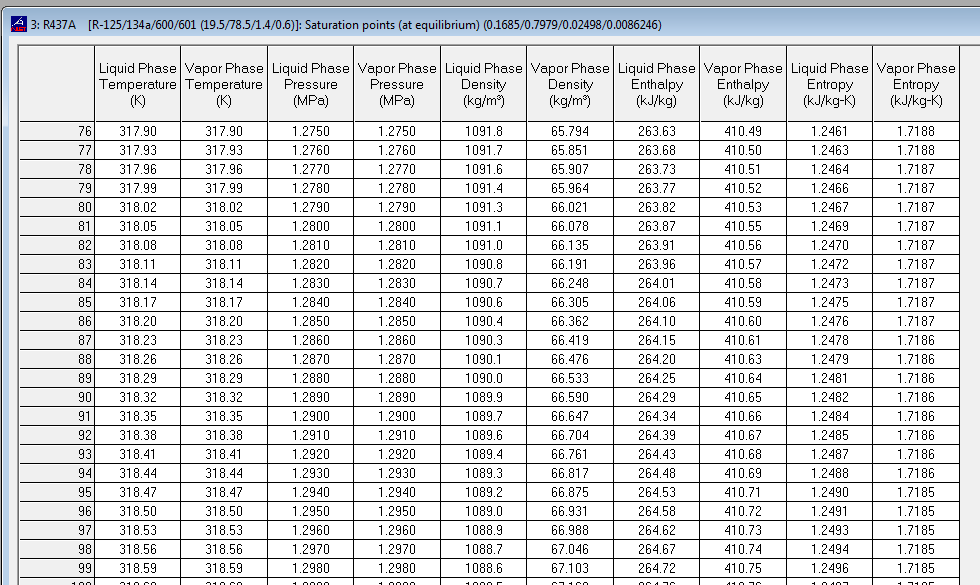Viewport: 980px width, 585px height.
Task: Click the cell showing density 1091.8
Action: click(483, 130)
